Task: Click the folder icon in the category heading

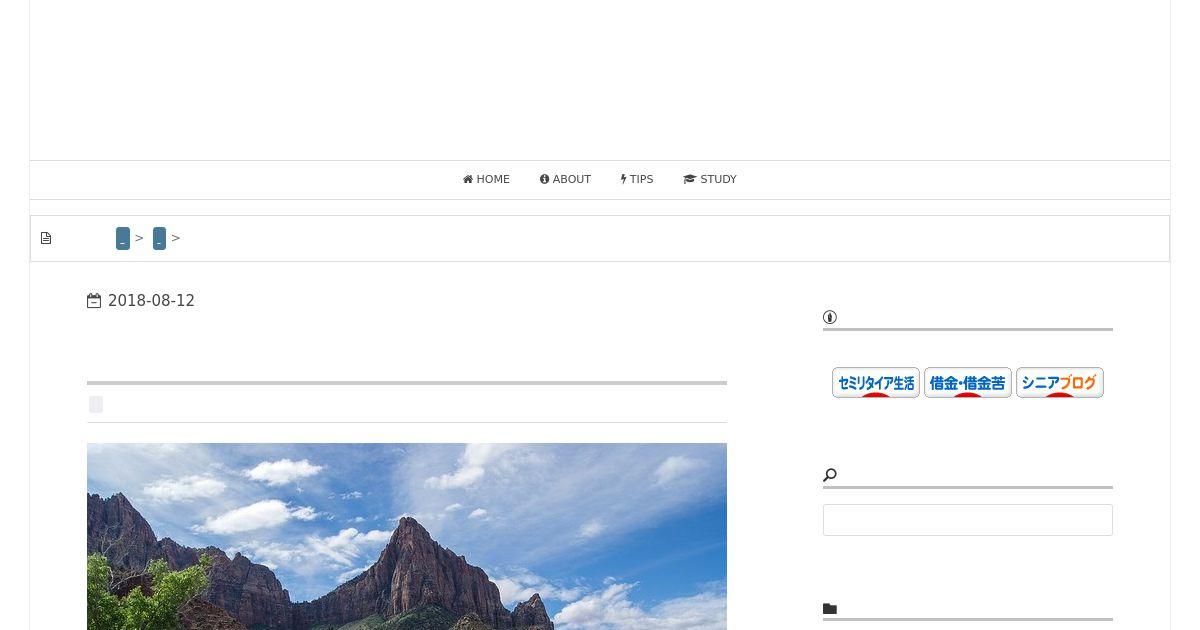Action: [830, 609]
